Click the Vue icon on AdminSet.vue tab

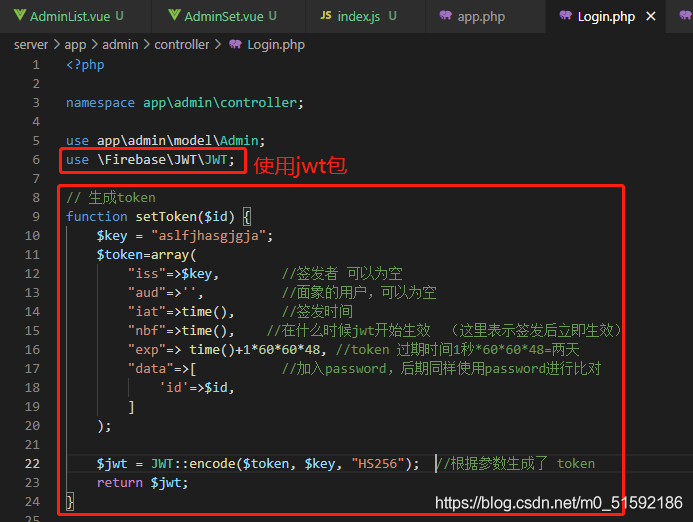click(174, 15)
